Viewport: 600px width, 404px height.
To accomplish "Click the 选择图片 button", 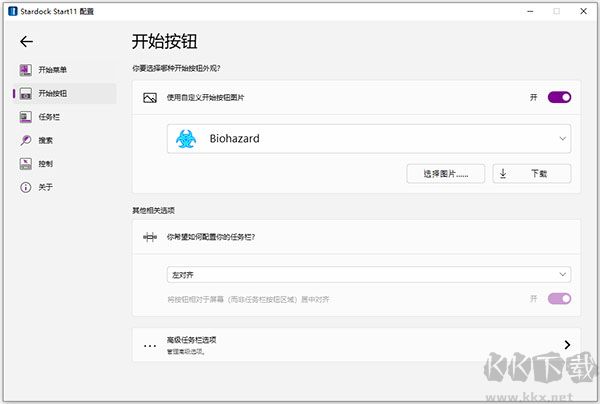I will (446, 174).
